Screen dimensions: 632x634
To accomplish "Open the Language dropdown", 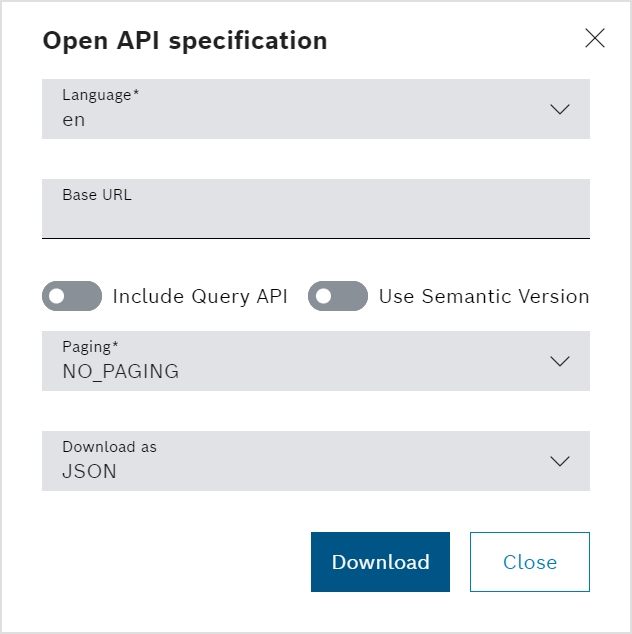I will click(x=300, y=109).
